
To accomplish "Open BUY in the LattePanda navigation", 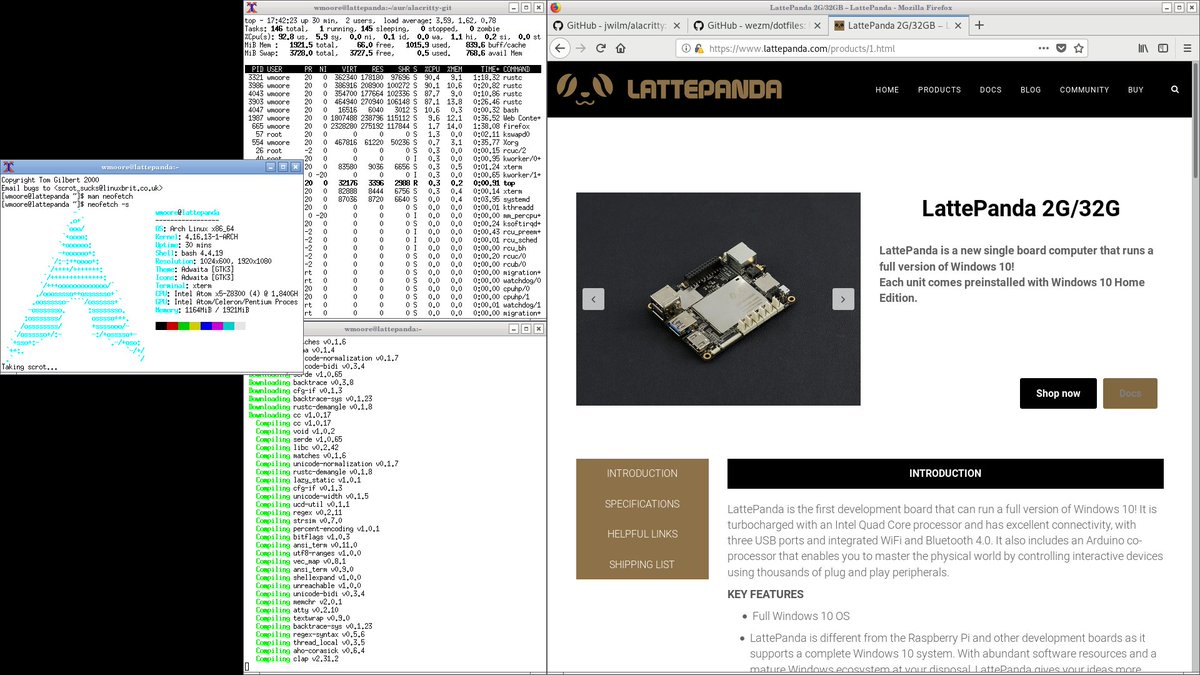I will coord(1135,90).
